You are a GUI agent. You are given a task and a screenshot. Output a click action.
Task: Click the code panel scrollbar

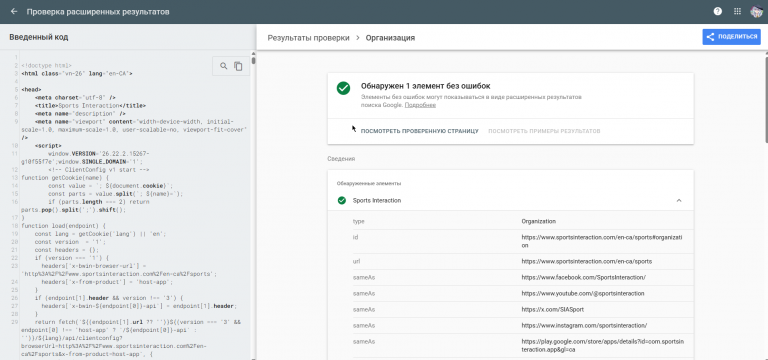click(x=253, y=61)
